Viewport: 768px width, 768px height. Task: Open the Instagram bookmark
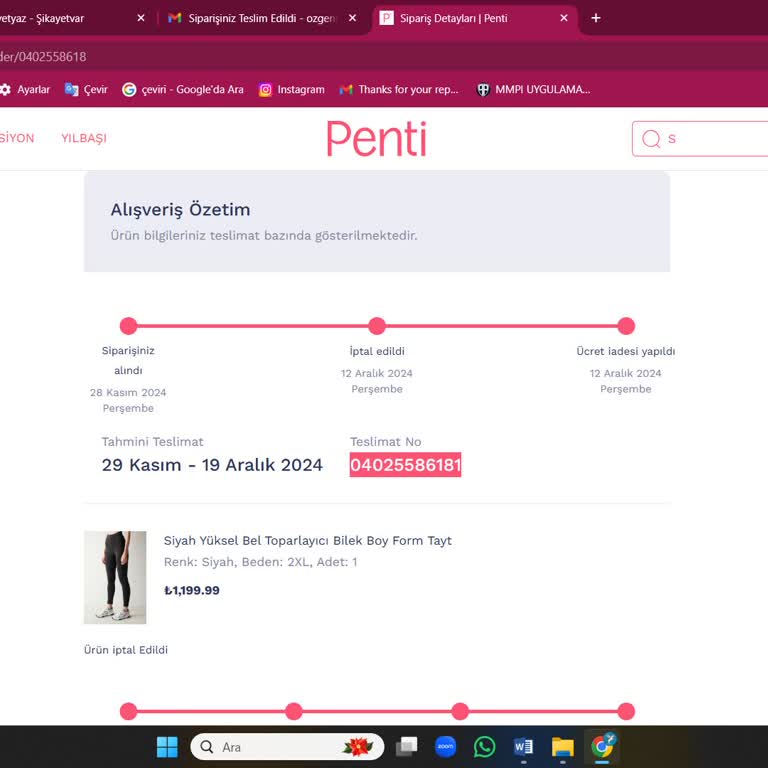pyautogui.click(x=292, y=90)
